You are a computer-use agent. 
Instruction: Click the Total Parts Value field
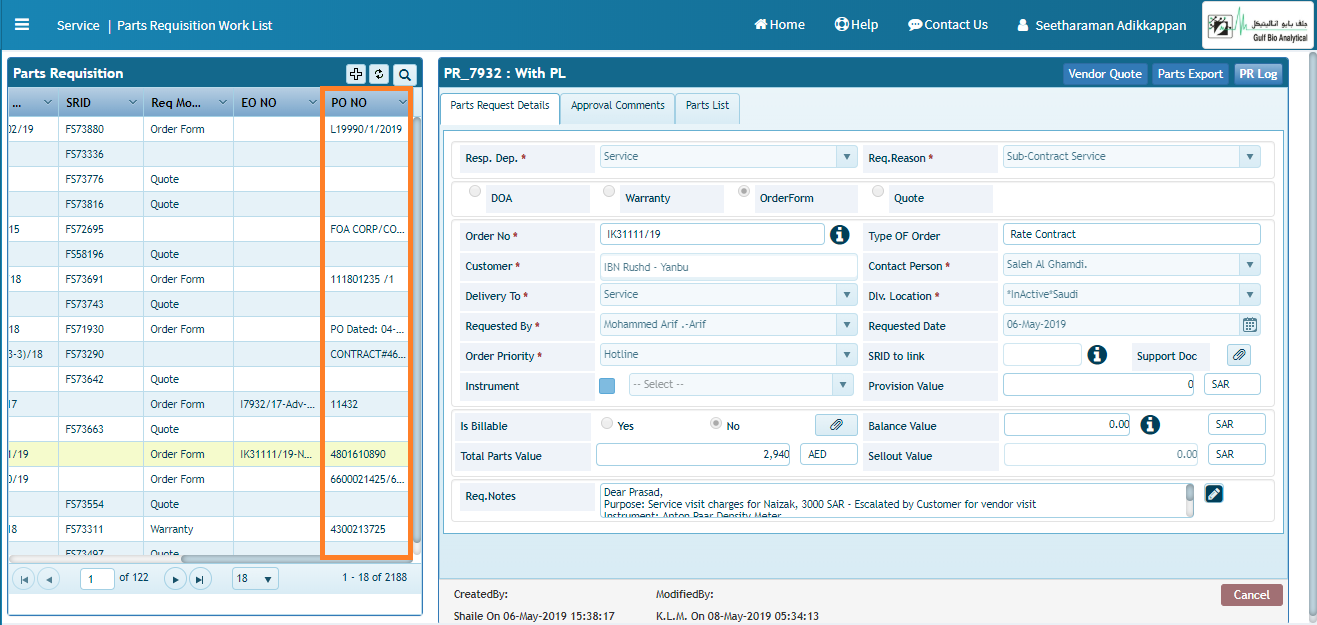coord(695,454)
